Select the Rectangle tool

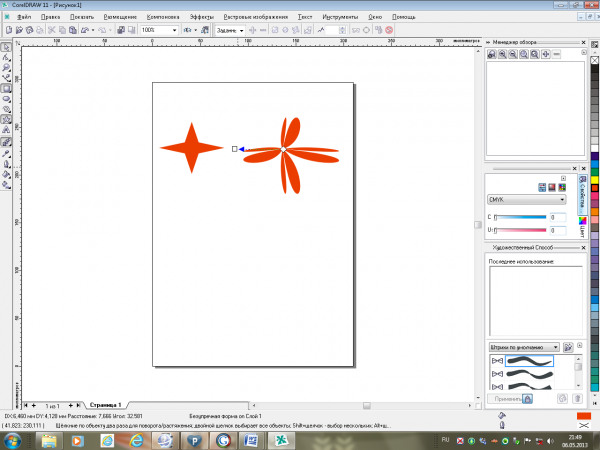coord(6,88)
